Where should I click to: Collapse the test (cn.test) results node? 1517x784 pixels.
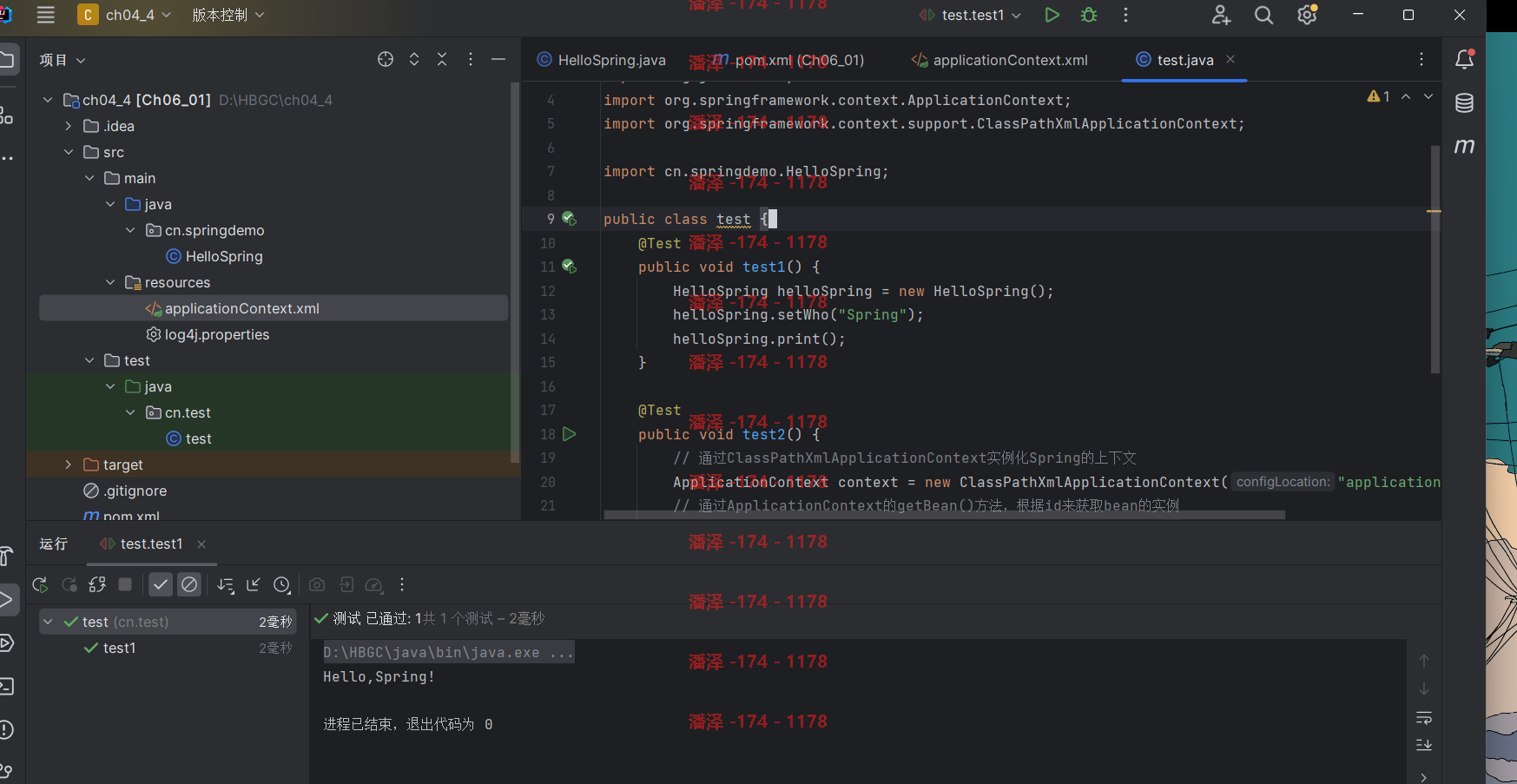(48, 622)
